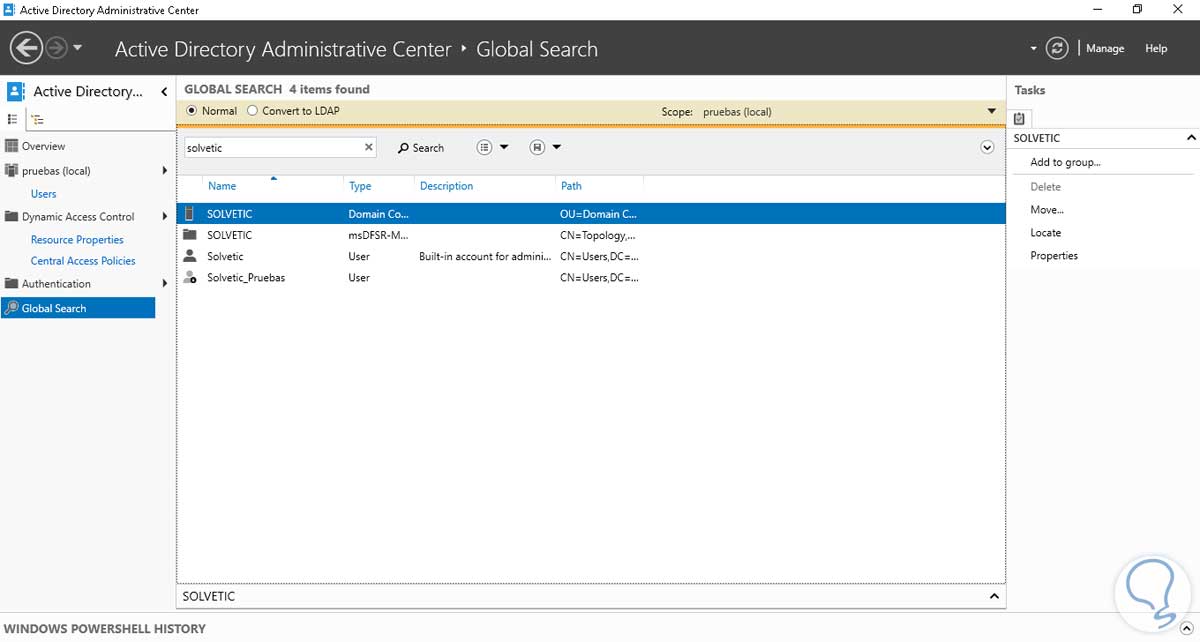Image resolution: width=1200 pixels, height=642 pixels.
Task: Click the back navigation arrow
Action: coord(26,48)
